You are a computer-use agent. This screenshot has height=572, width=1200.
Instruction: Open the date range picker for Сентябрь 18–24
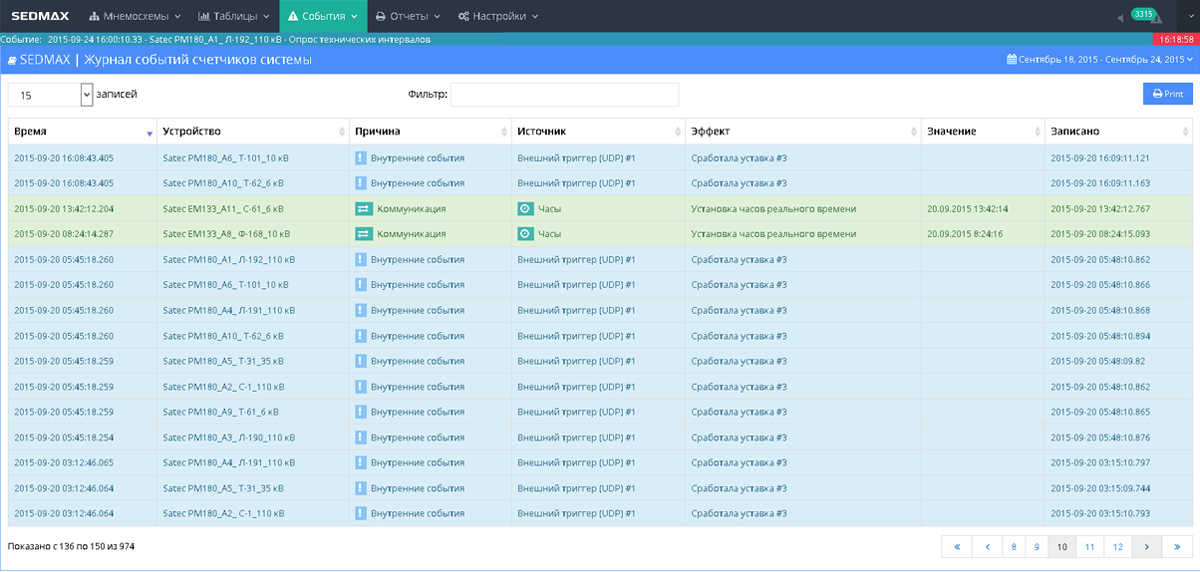(1100, 60)
